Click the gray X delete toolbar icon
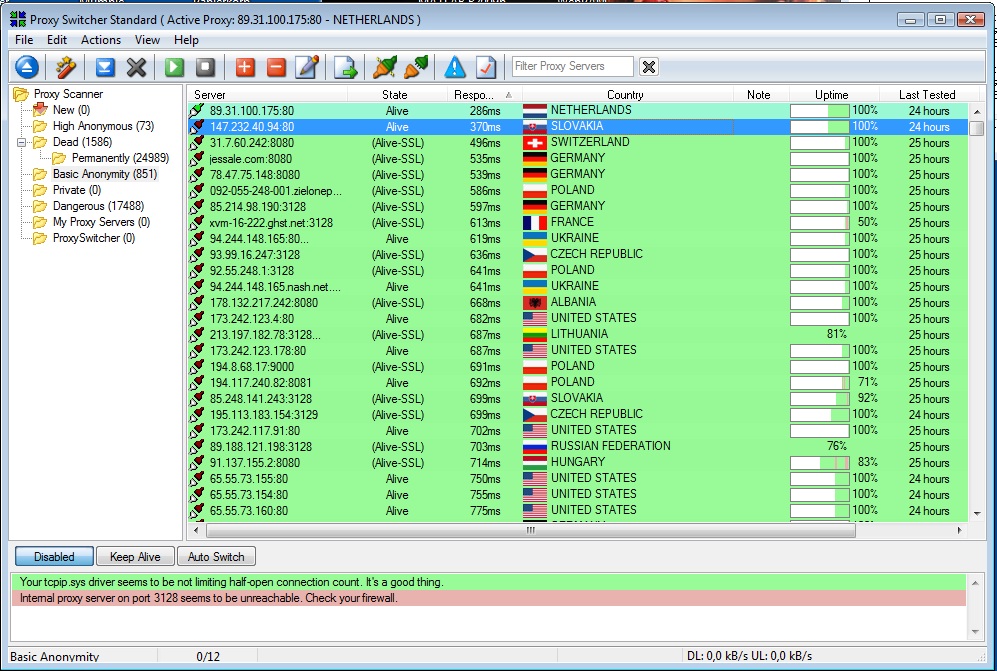This screenshot has width=997, height=671. click(x=136, y=67)
